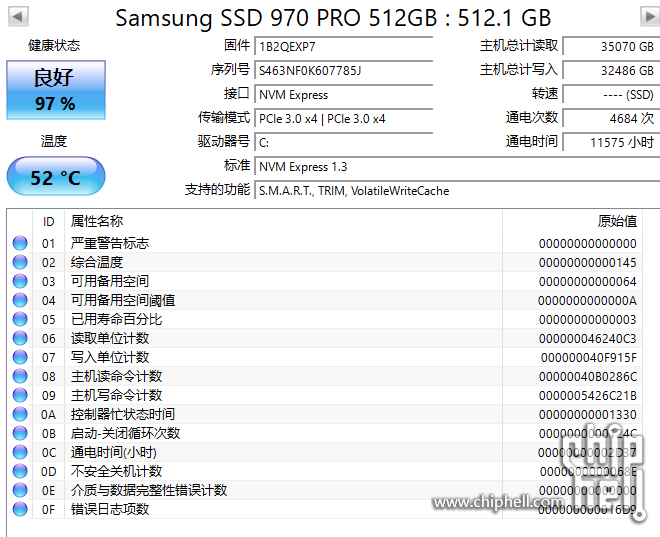Screen dimensions: 660x537
Task: Go to previous disk with left arrow
Action: click(18, 16)
